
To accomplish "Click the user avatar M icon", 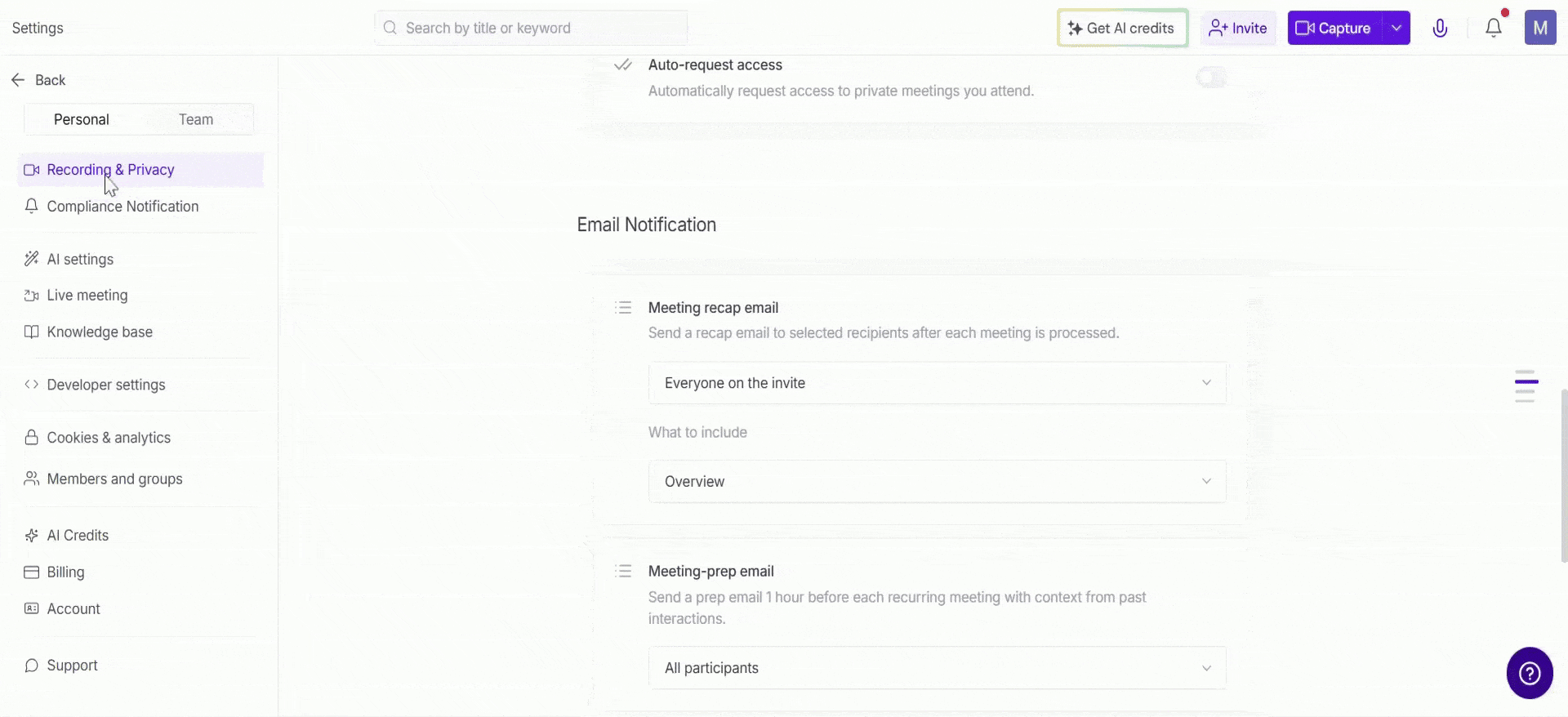I will [1539, 29].
